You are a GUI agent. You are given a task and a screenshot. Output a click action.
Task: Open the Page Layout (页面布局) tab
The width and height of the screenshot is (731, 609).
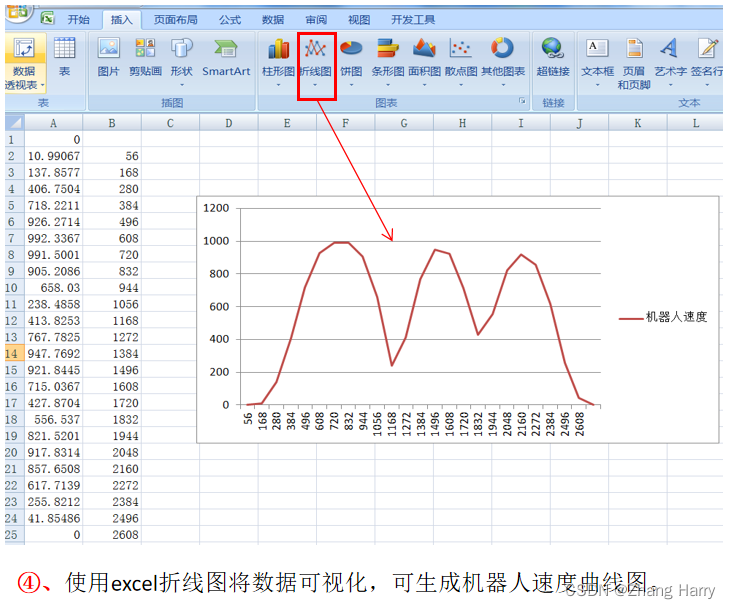176,20
